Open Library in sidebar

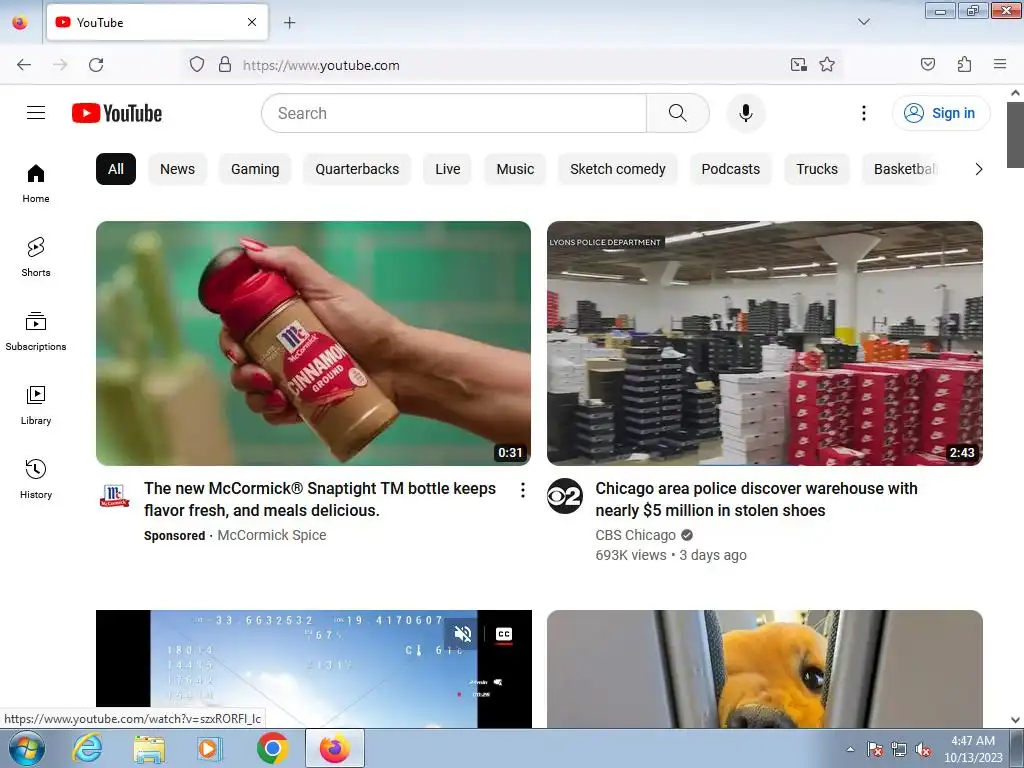[x=36, y=406]
